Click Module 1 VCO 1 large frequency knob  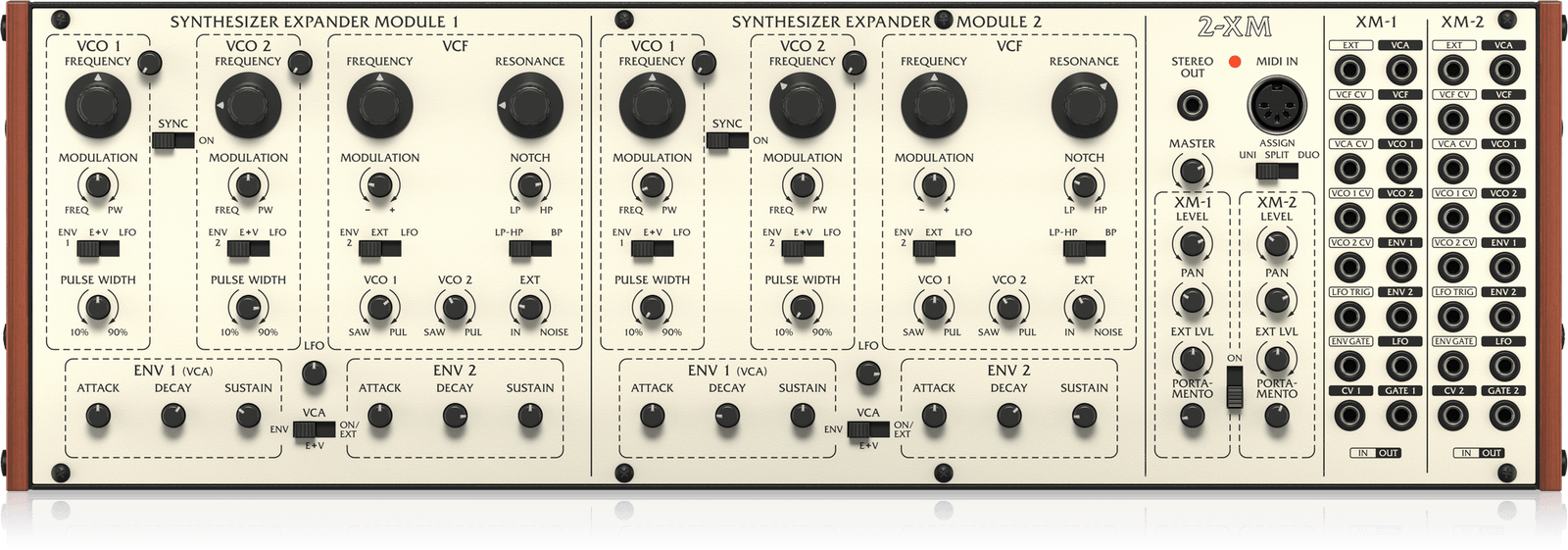(98, 105)
